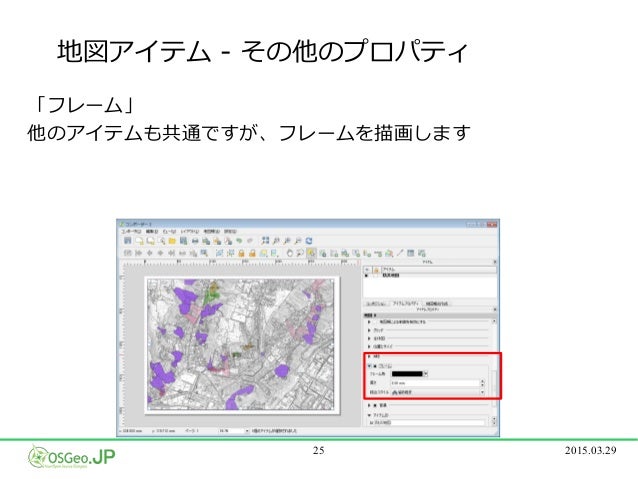
Task: Click the Print composer icon
Action: pyautogui.click(x=195, y=241)
